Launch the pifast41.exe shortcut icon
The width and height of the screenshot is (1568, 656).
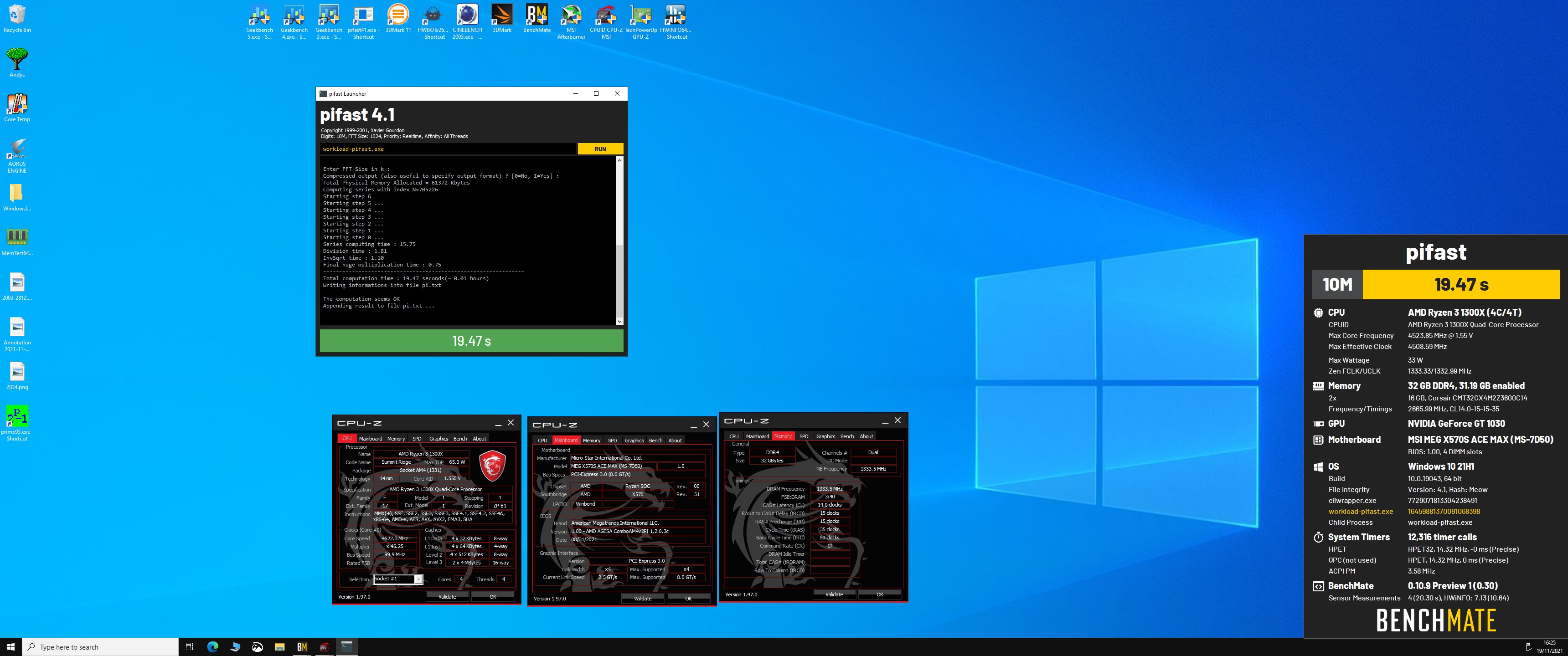click(x=363, y=22)
